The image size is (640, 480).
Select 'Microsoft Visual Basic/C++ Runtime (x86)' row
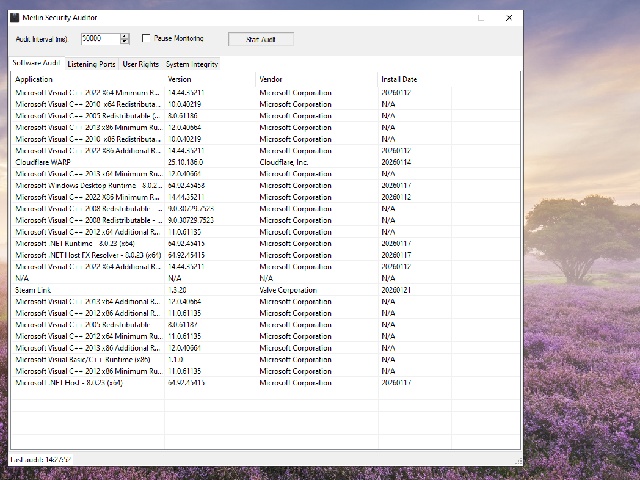pos(265,360)
